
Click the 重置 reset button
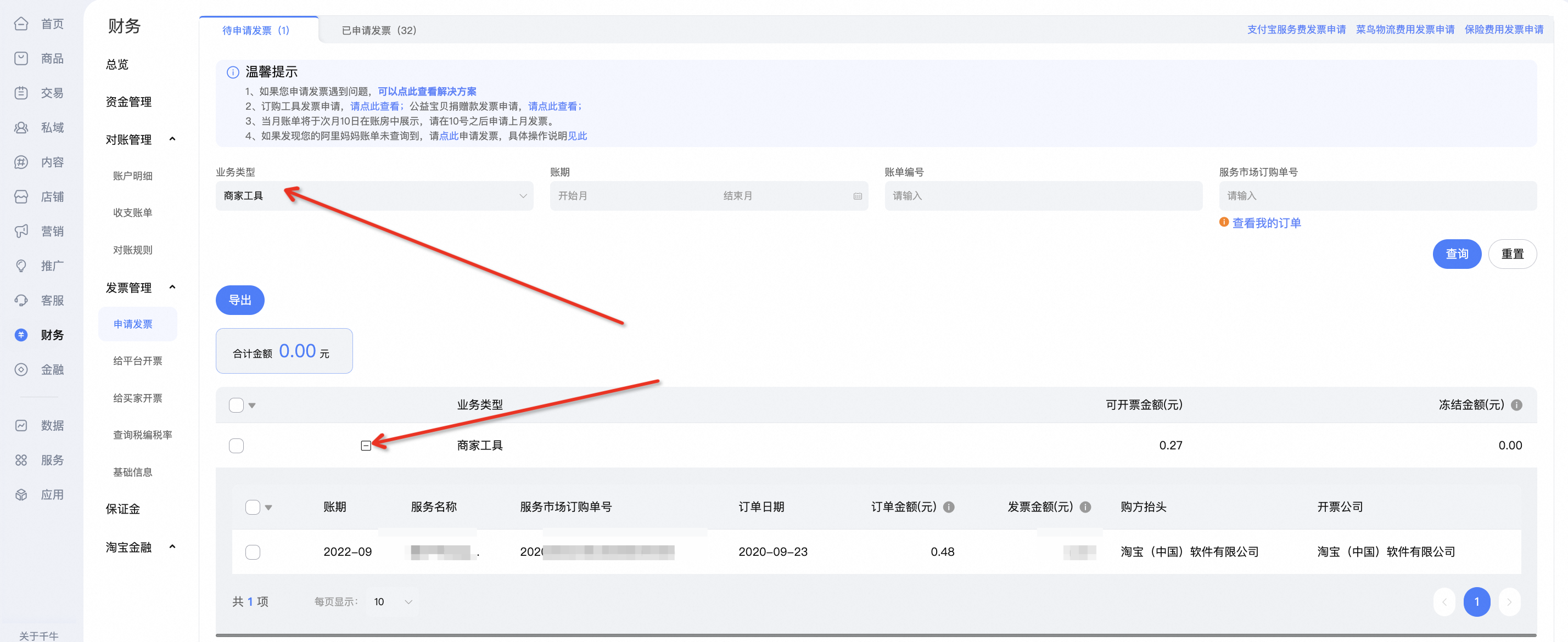(1512, 255)
